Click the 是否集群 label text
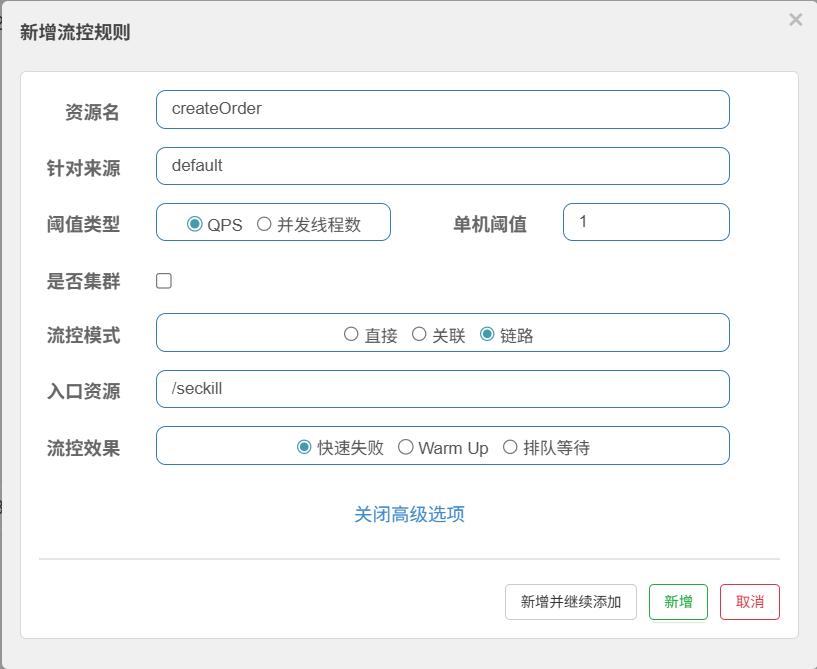This screenshot has width=817, height=669. [83, 282]
